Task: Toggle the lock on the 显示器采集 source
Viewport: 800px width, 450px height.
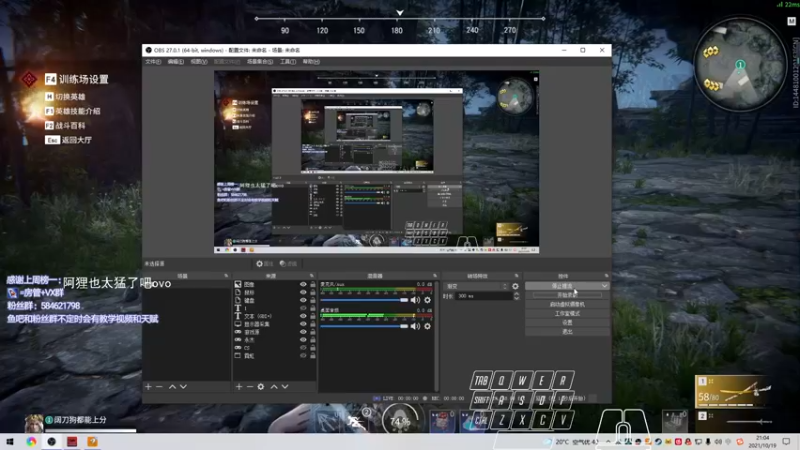Action: (312, 324)
